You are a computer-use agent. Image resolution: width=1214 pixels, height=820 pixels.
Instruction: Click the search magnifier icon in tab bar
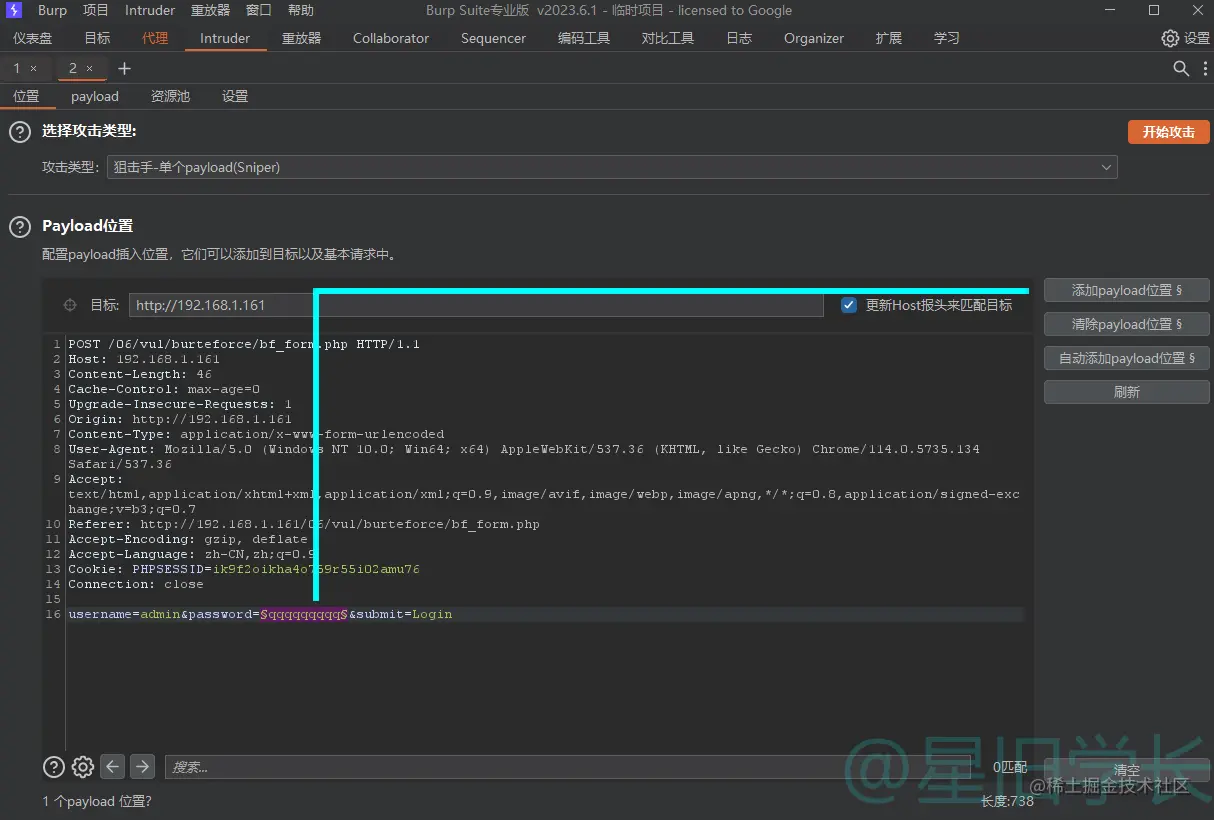click(1181, 68)
